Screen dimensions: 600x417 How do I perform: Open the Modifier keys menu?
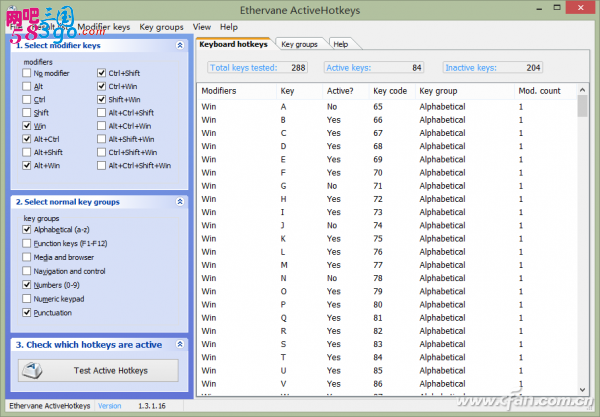click(x=104, y=27)
